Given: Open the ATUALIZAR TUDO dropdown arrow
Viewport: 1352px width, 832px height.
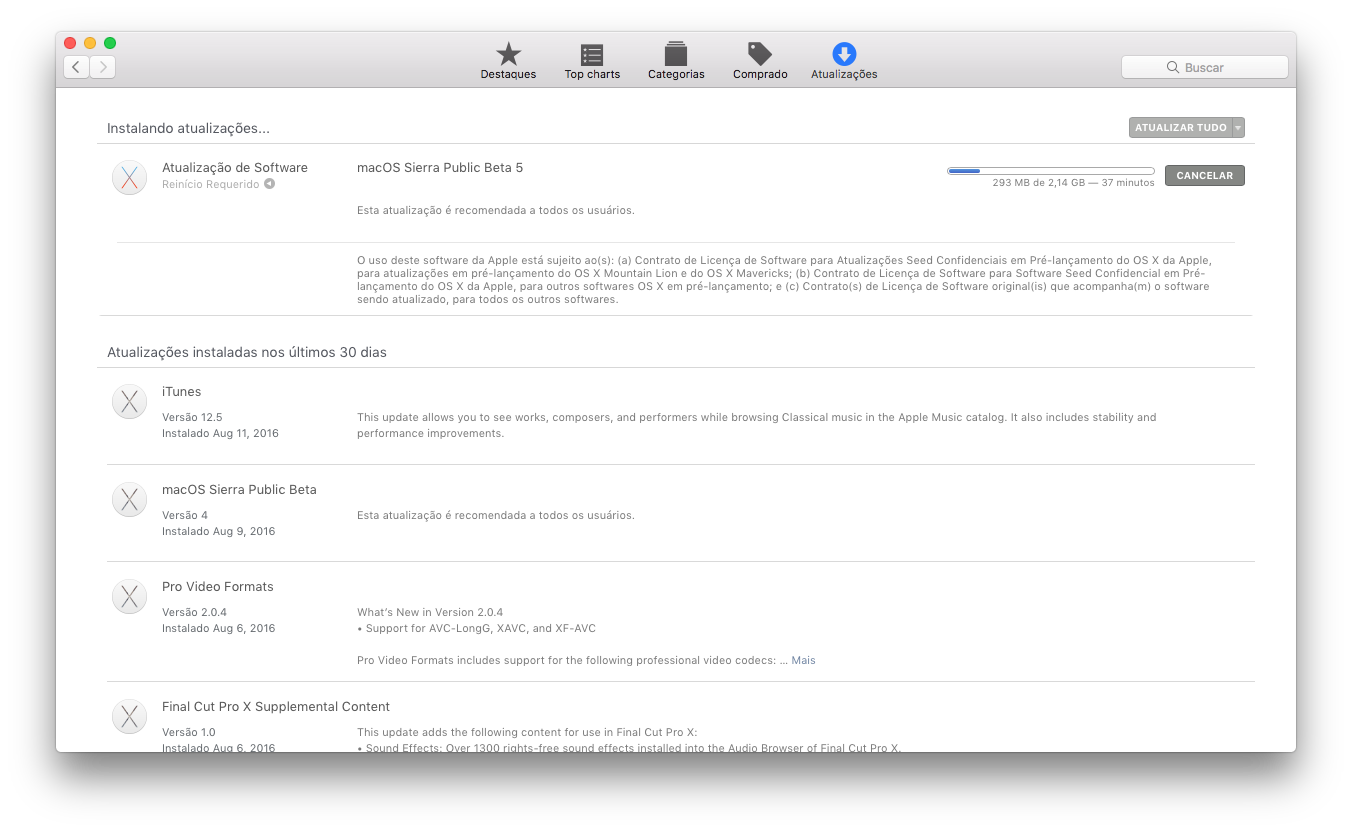Looking at the screenshot, I should tap(1238, 128).
